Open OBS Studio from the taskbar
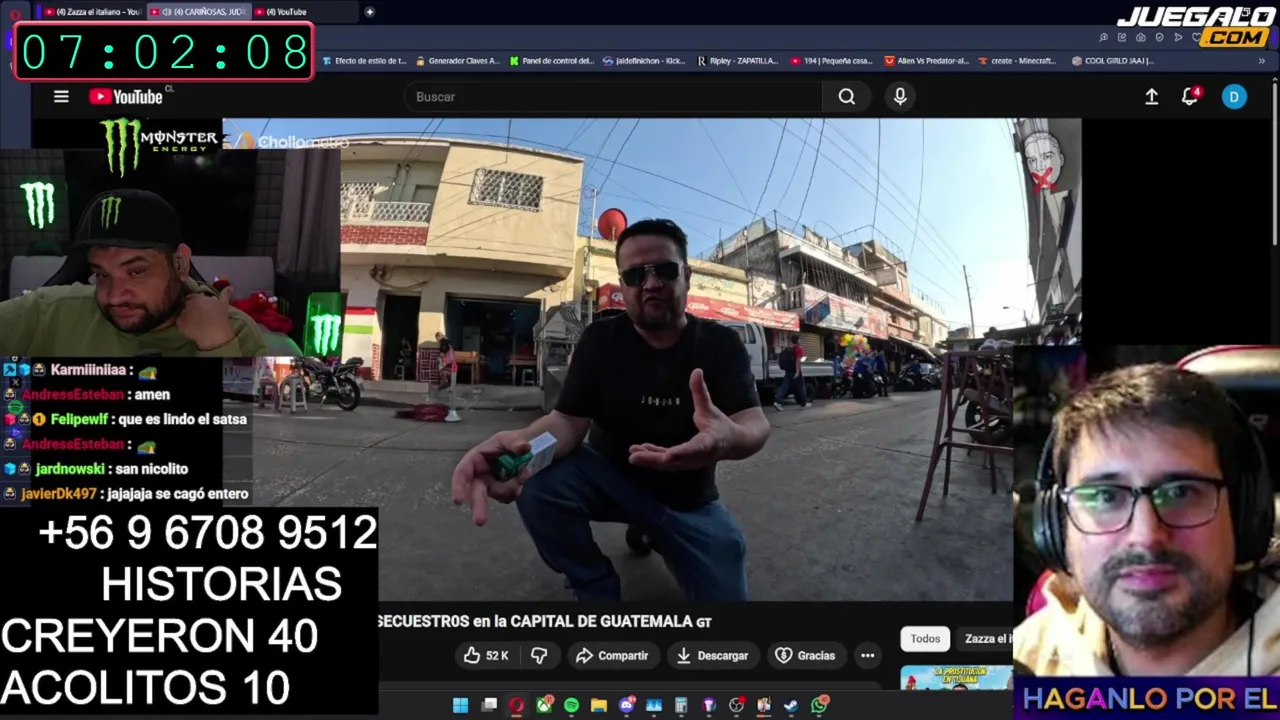Viewport: 1280px width, 720px height. (737, 706)
